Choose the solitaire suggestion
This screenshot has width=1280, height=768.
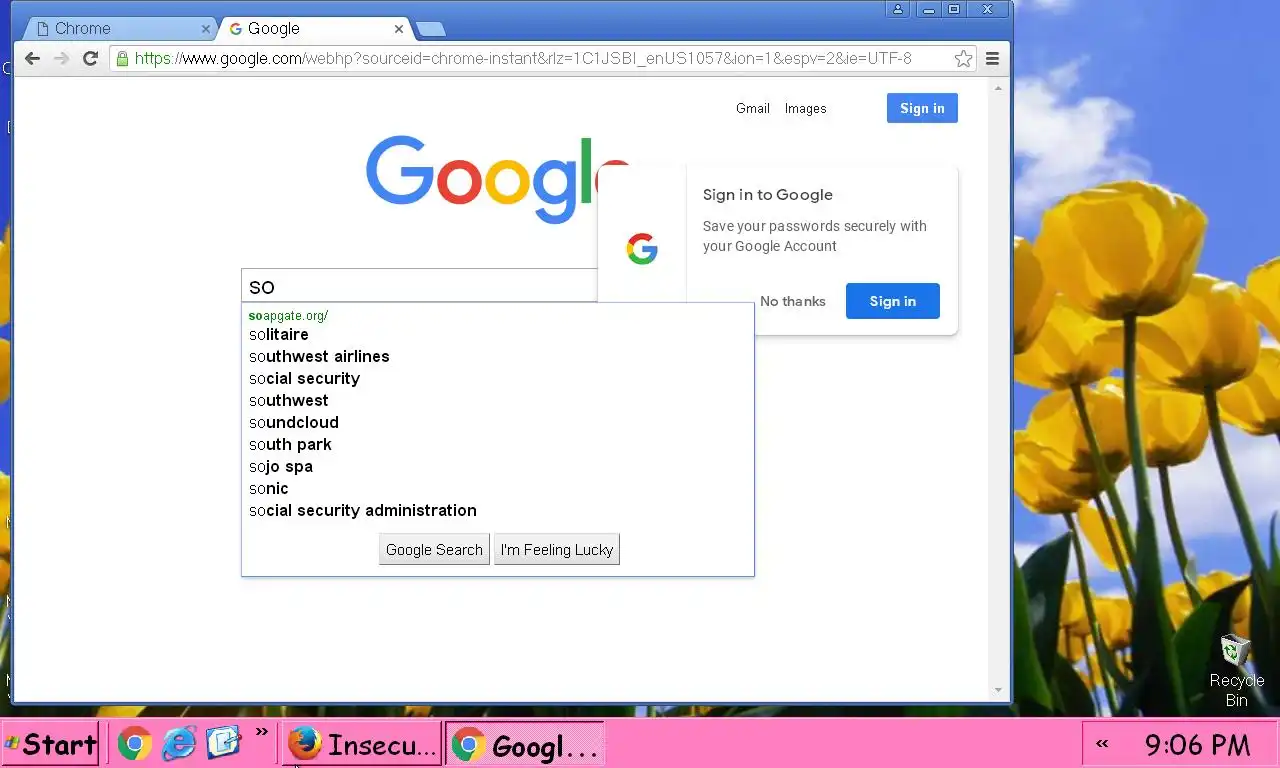coord(497,335)
